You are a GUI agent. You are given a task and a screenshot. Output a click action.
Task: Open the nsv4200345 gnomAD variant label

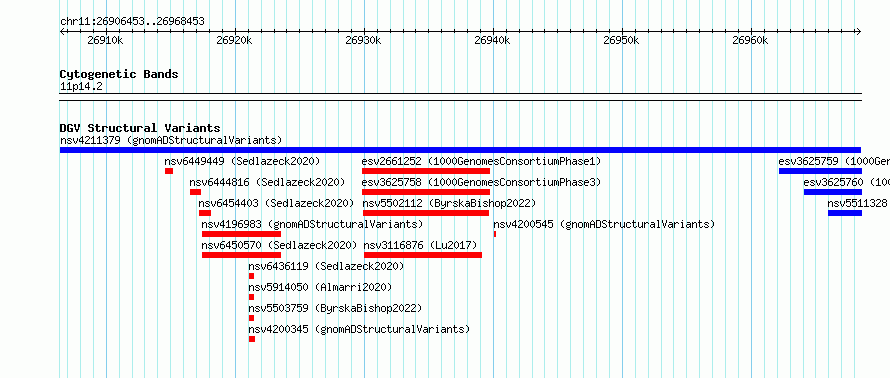(360, 329)
